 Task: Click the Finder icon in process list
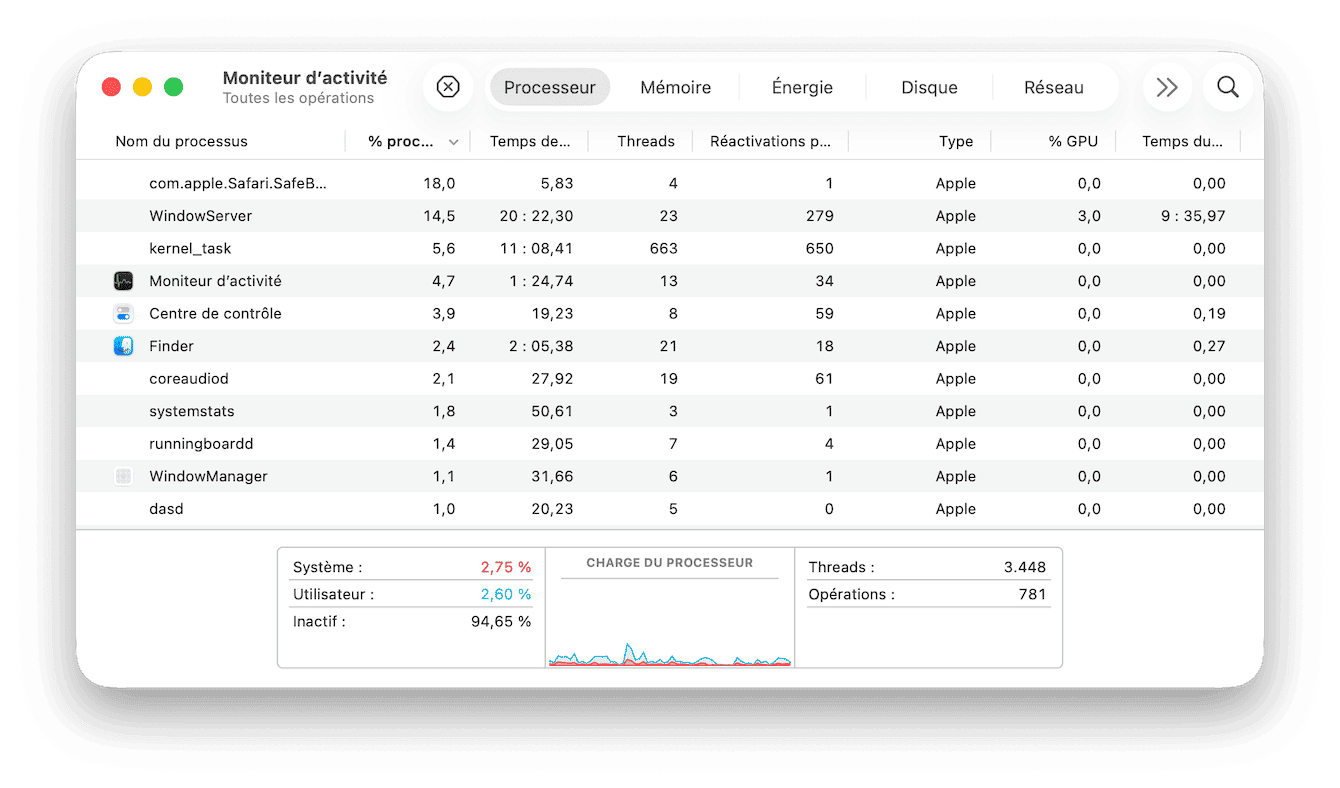pos(123,346)
